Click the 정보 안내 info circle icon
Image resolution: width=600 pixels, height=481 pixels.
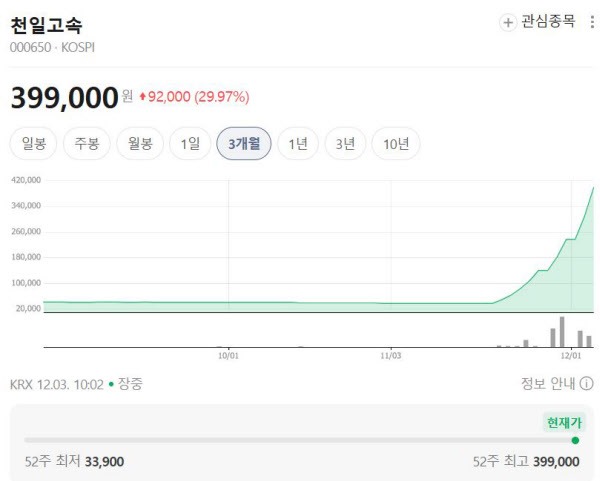click(x=587, y=383)
